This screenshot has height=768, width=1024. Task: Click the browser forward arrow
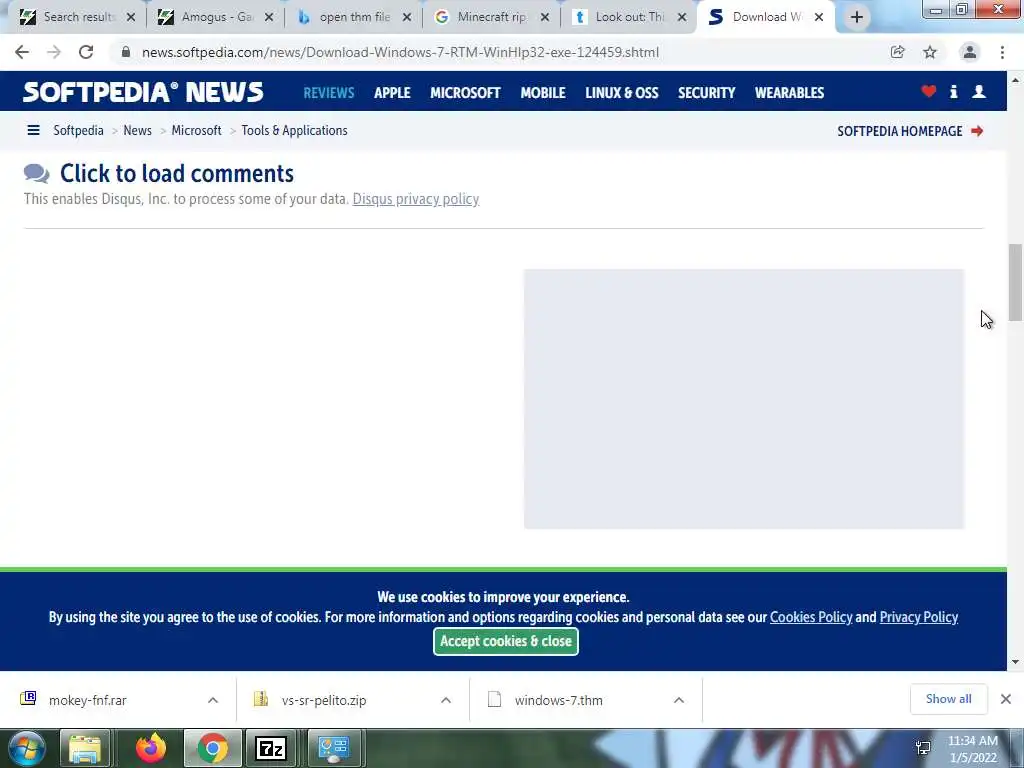tap(54, 52)
